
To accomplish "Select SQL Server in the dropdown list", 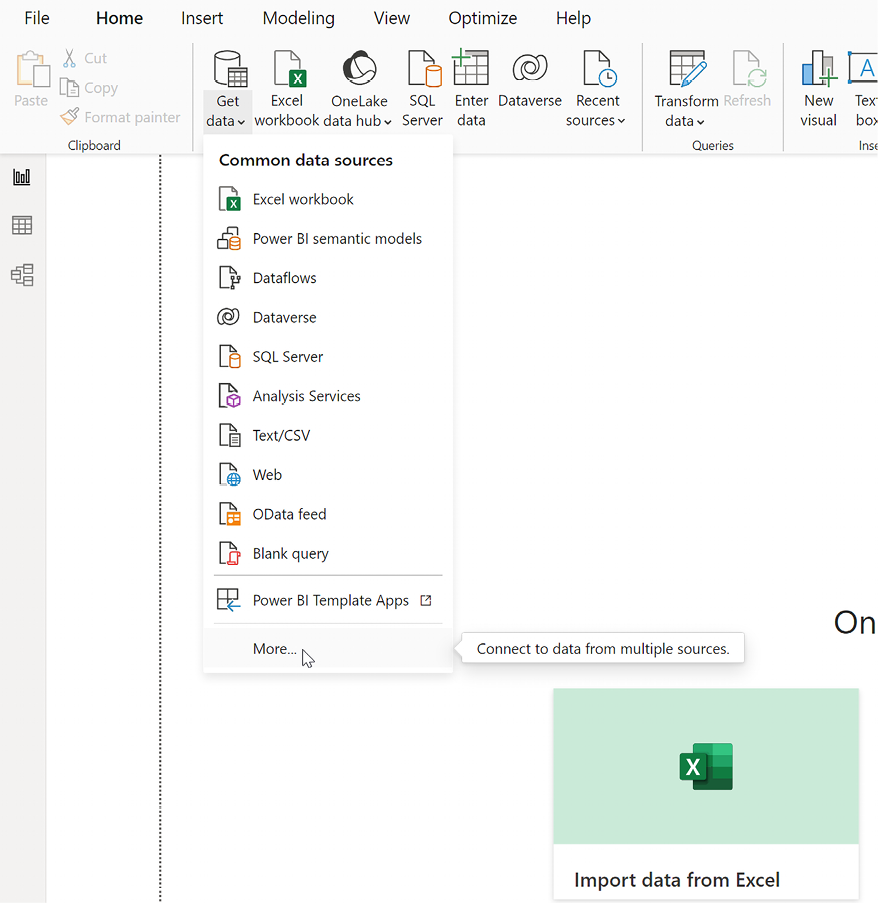I will (x=328, y=356).
